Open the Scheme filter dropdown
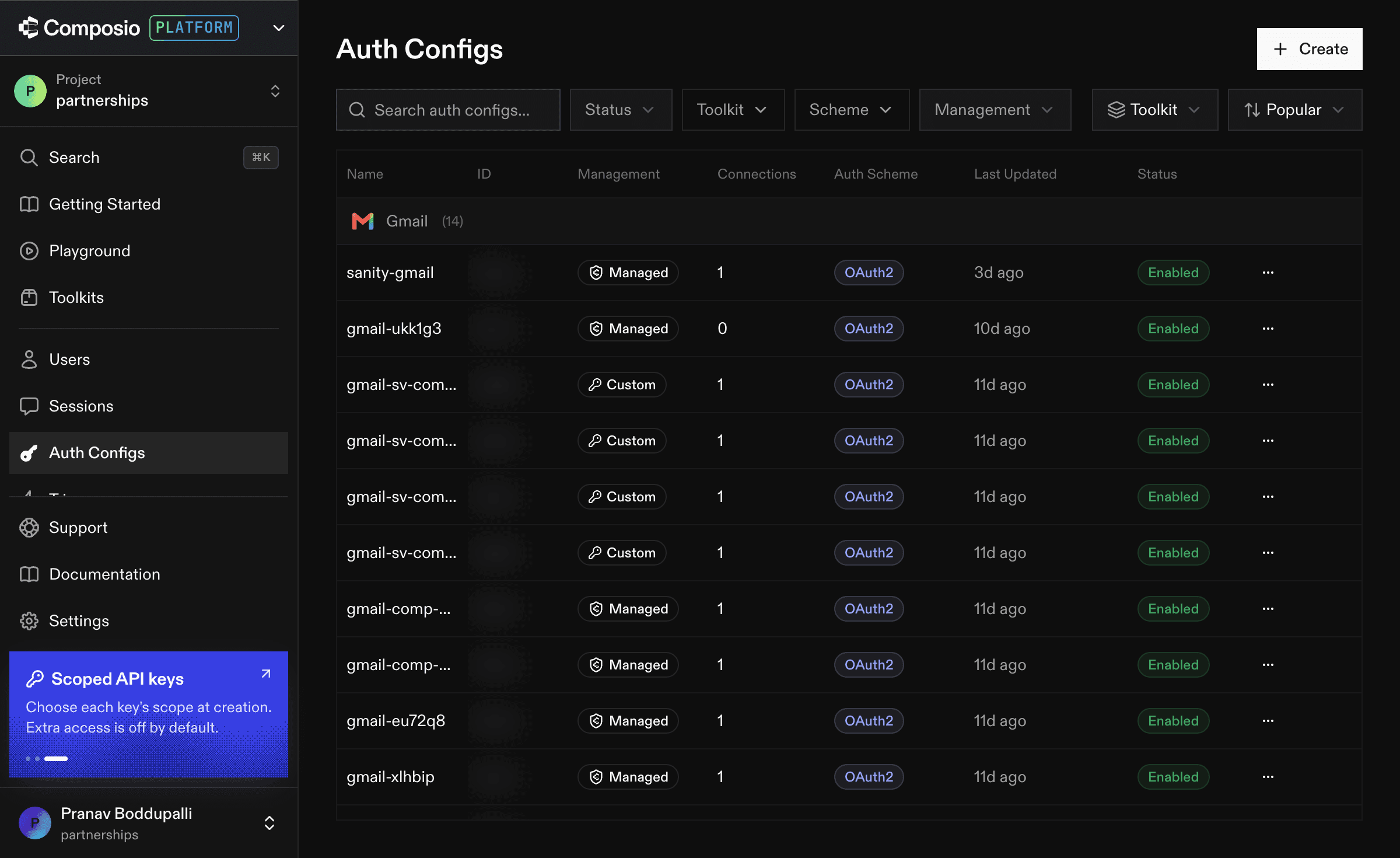 pos(852,110)
